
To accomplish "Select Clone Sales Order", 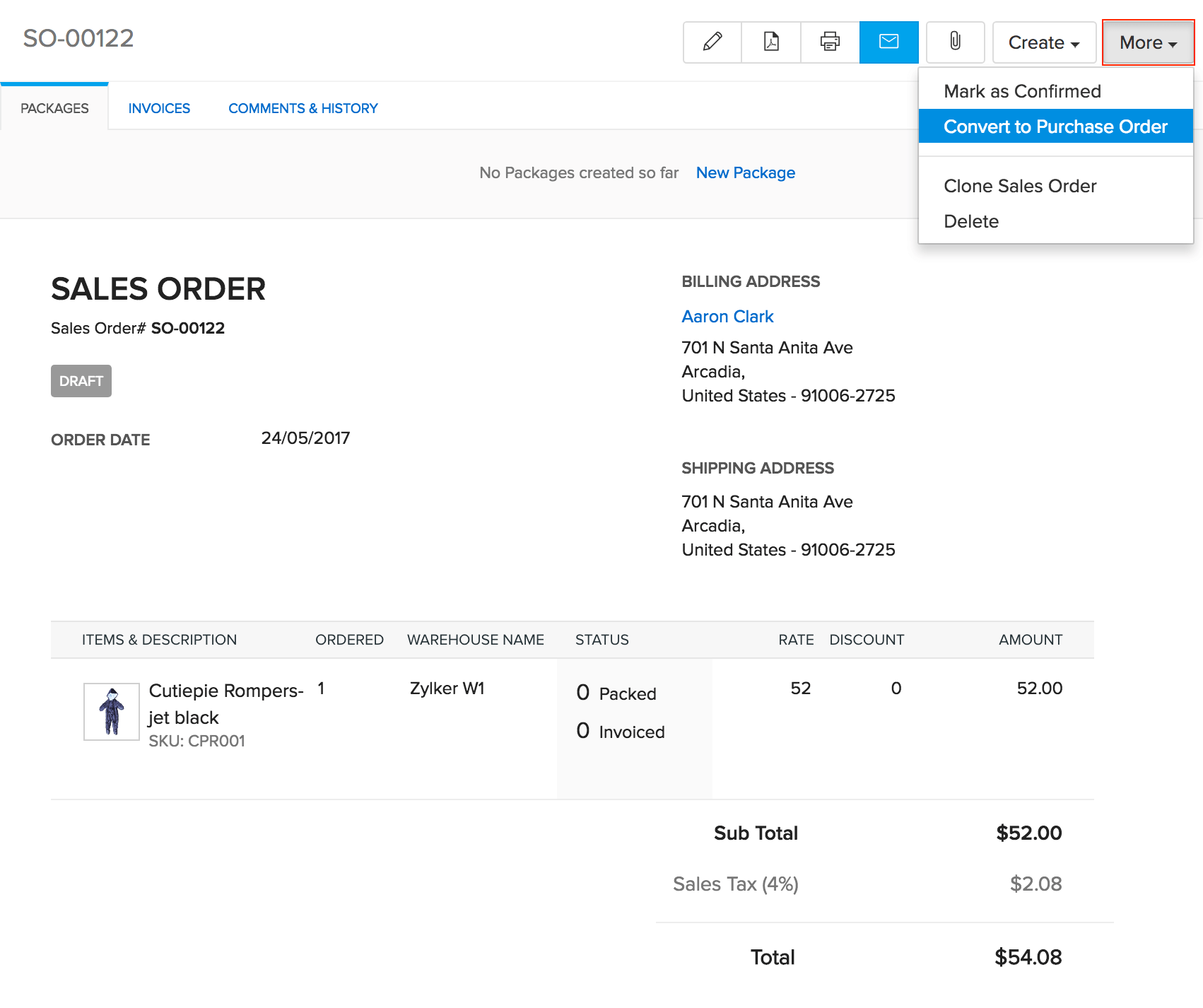I will pos(1020,186).
